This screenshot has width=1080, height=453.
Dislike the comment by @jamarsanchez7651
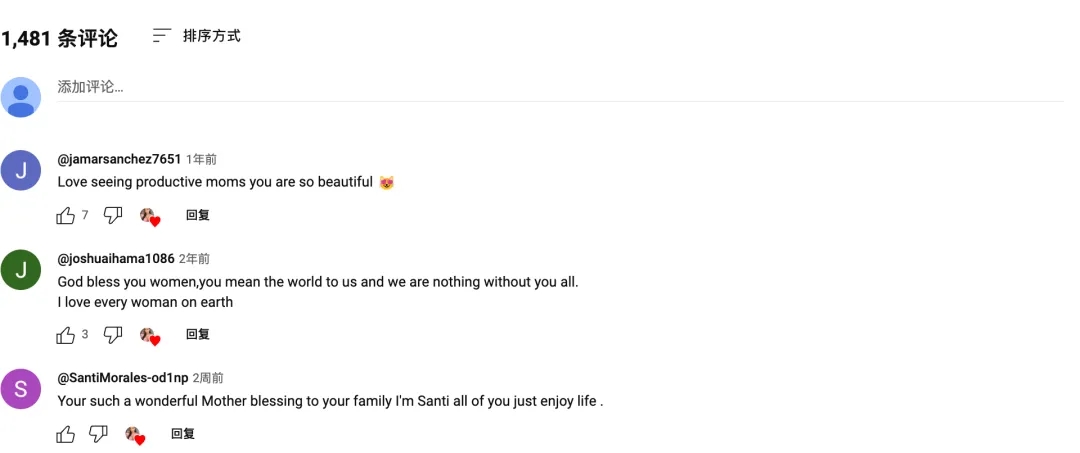tap(113, 215)
